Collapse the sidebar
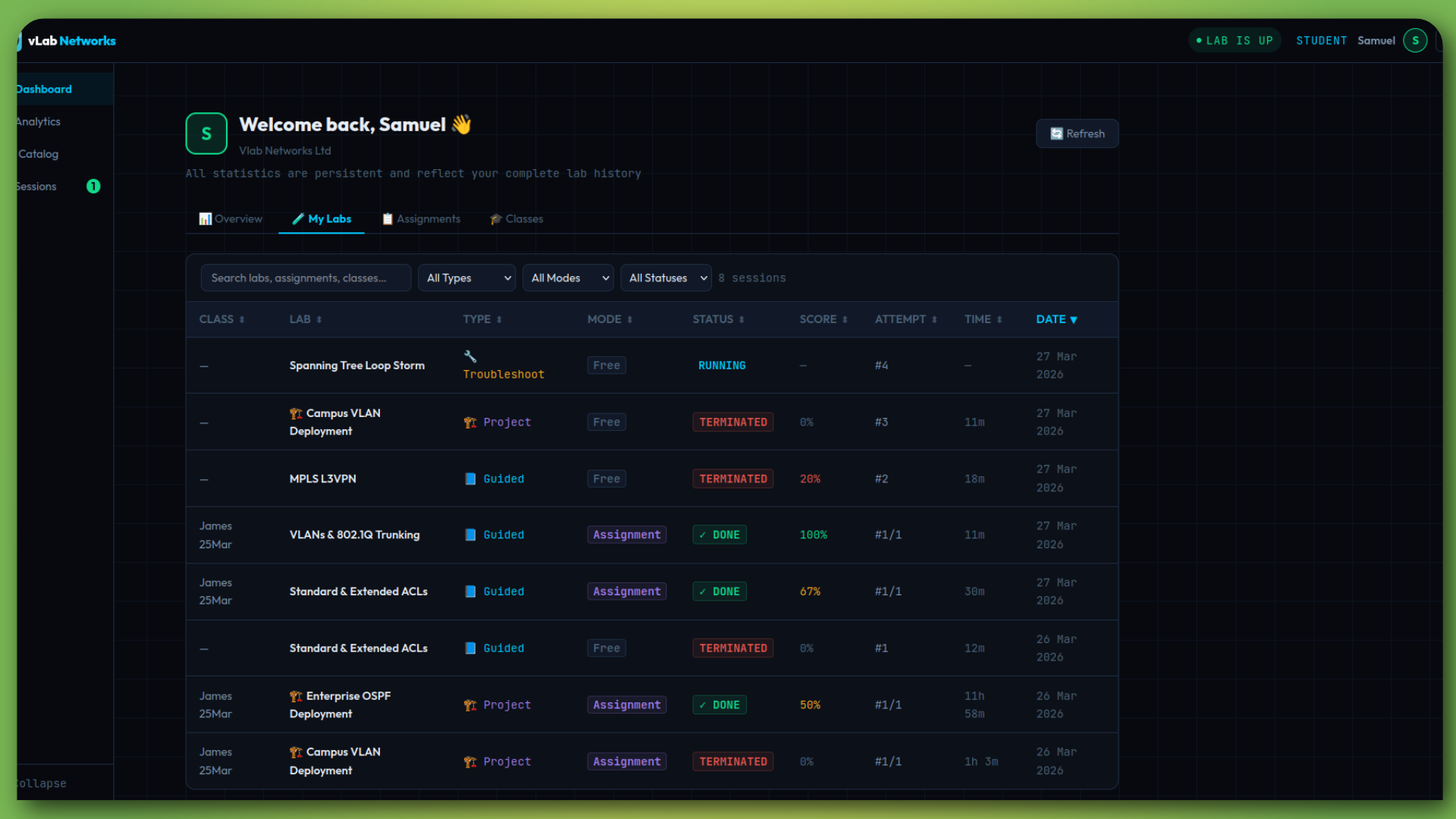The height and width of the screenshot is (819, 1456). point(40,783)
